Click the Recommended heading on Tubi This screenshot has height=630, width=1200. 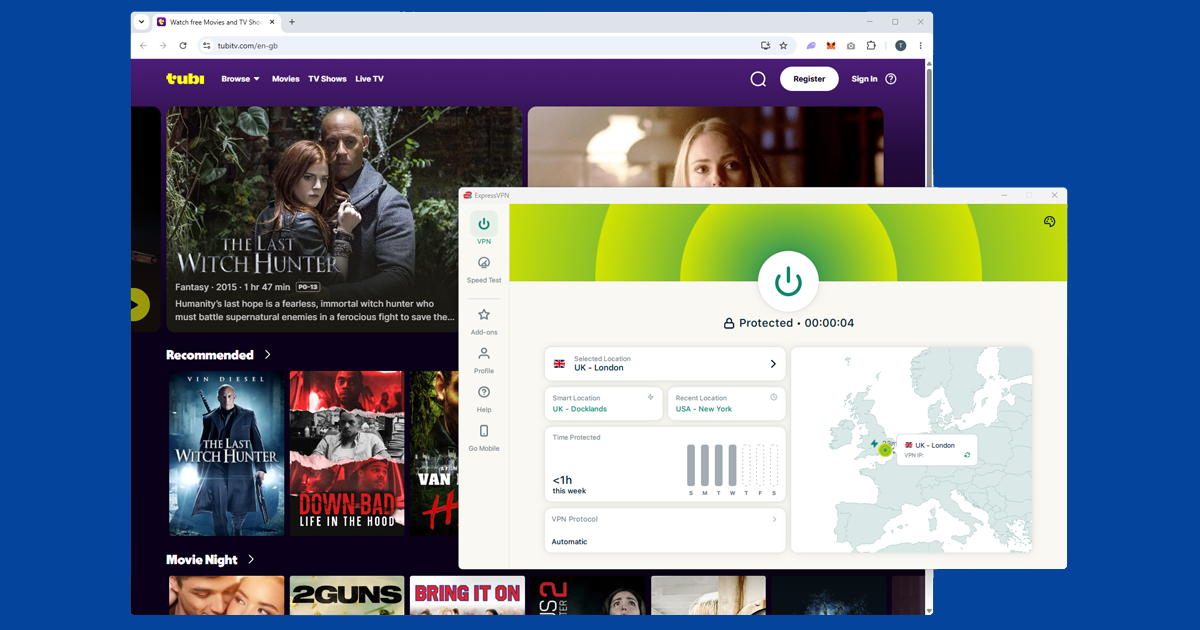tap(210, 355)
